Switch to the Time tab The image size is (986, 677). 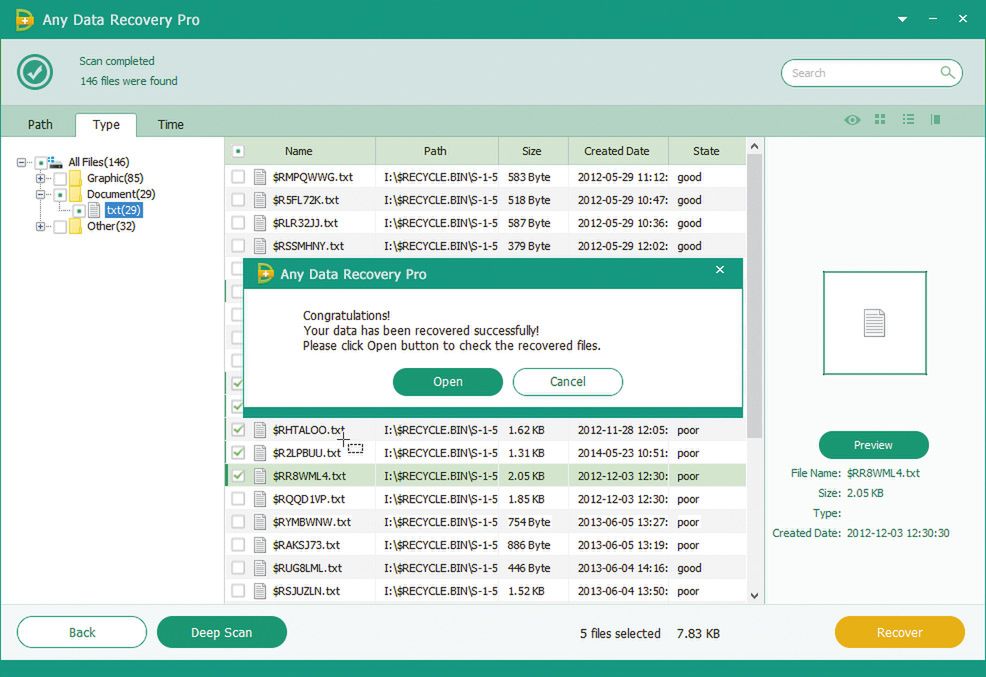click(x=171, y=125)
